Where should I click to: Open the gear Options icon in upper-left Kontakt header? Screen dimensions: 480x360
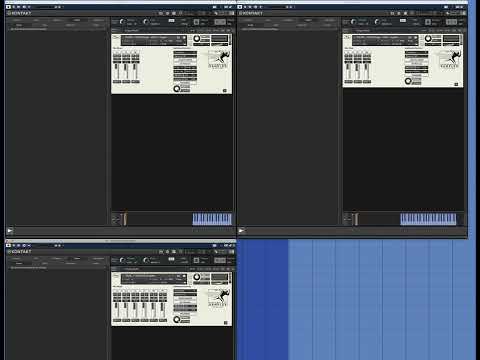click(167, 13)
